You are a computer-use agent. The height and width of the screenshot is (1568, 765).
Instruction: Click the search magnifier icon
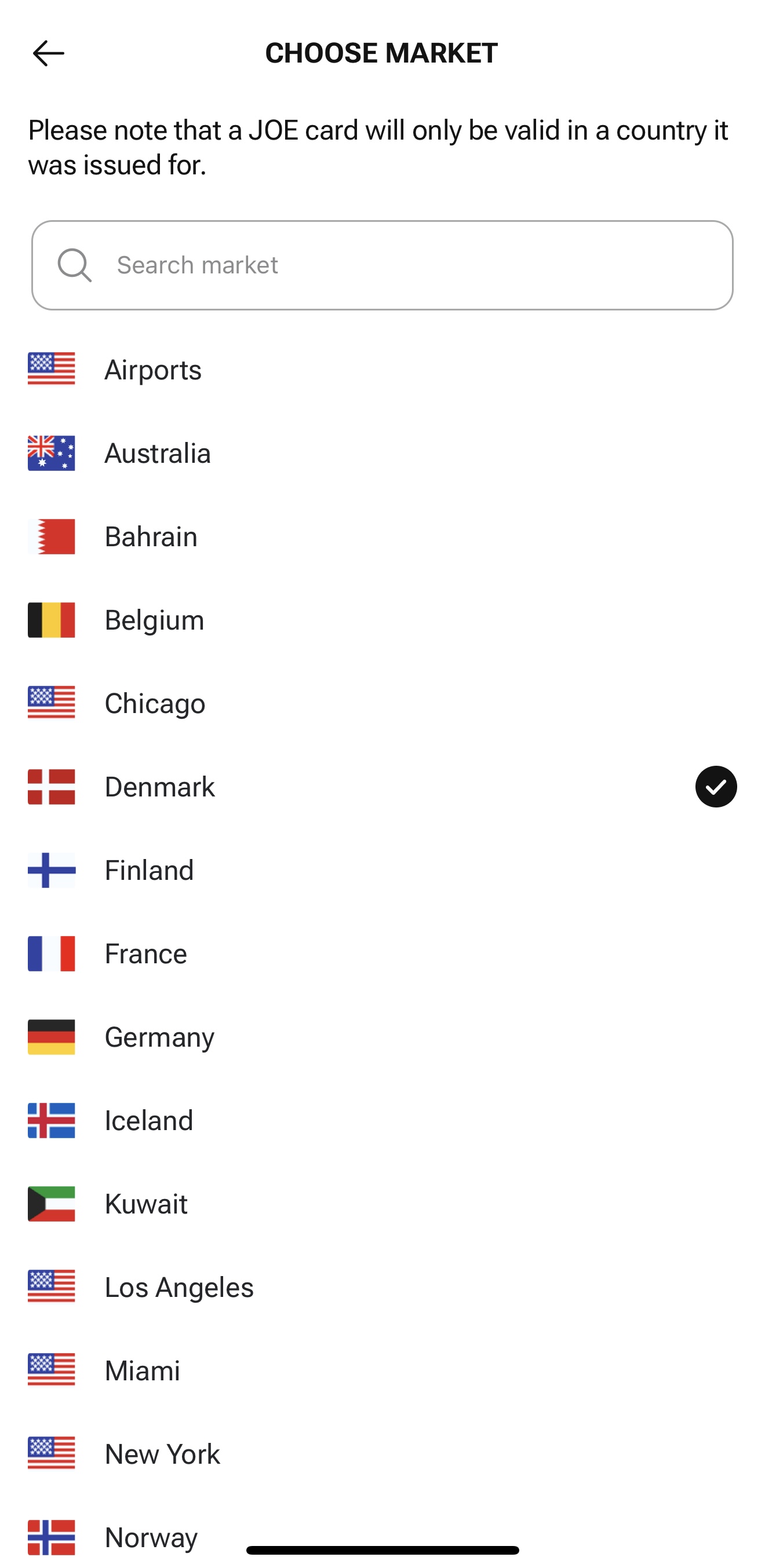(74, 265)
